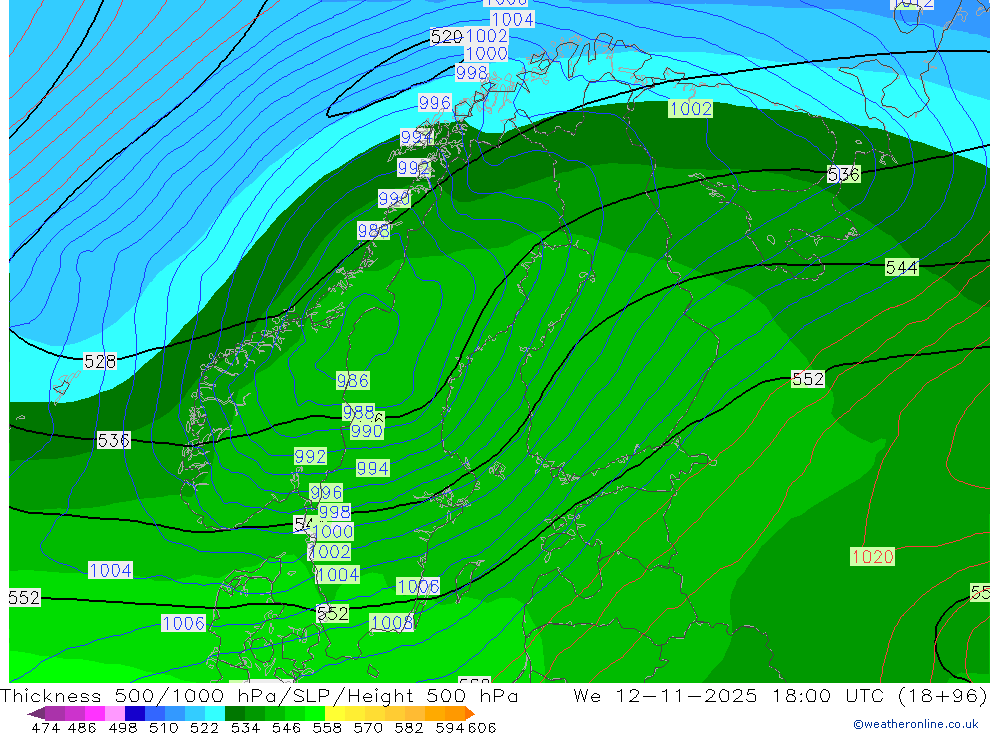Click the bright magenta legend swatch

click(95, 713)
